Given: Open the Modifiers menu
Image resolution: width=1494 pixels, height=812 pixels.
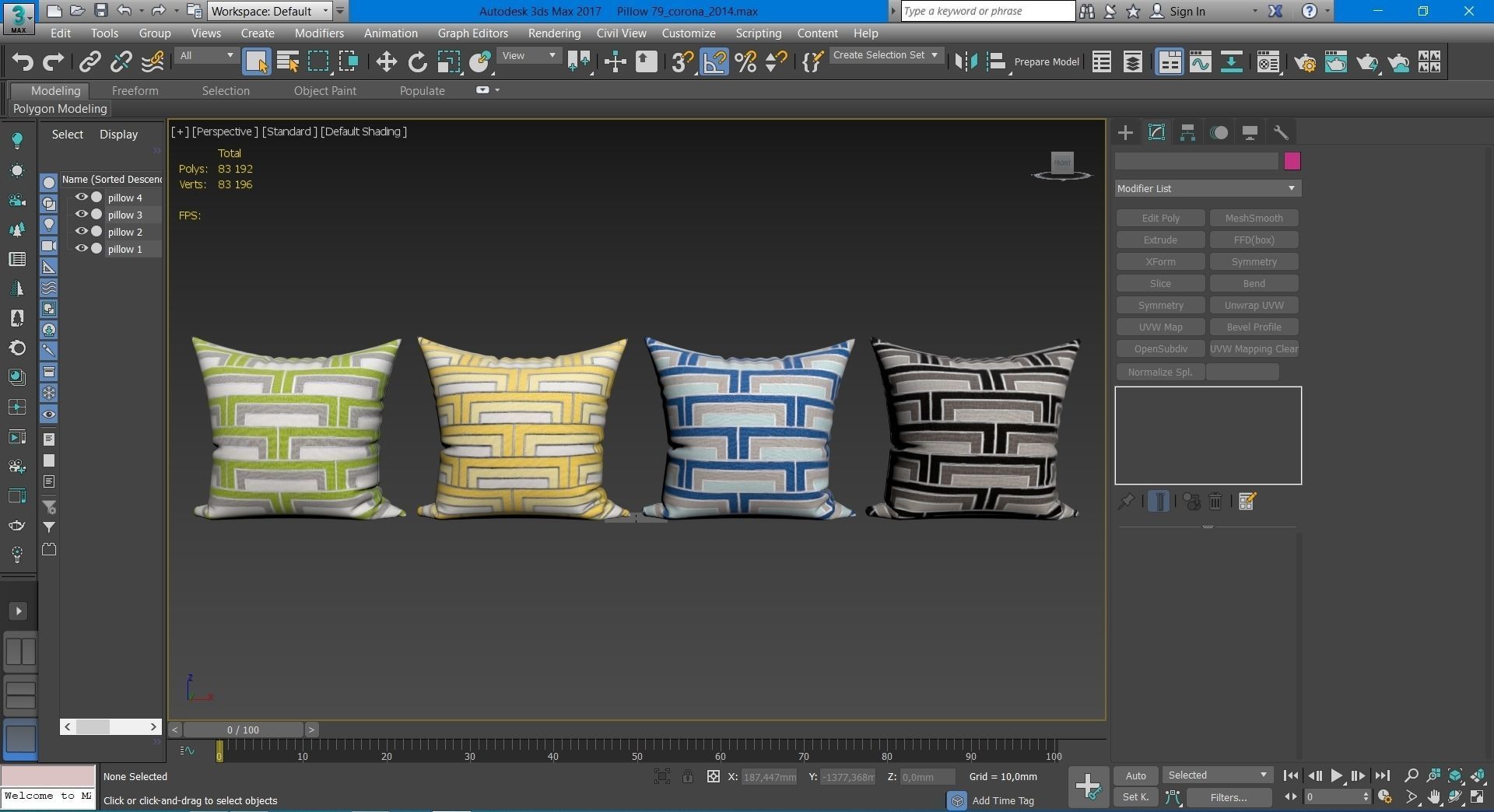Looking at the screenshot, I should tap(319, 33).
